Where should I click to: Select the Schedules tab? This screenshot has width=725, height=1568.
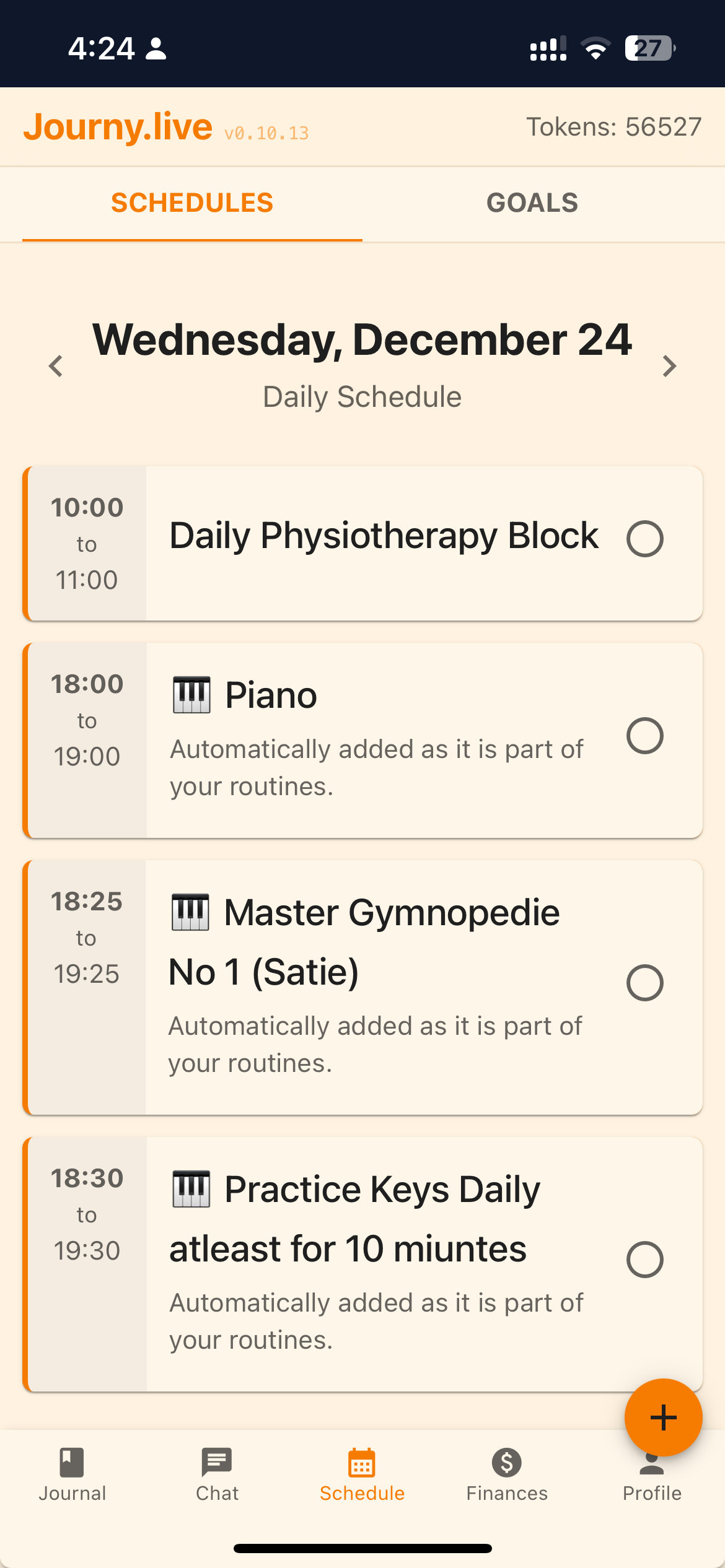coord(192,203)
